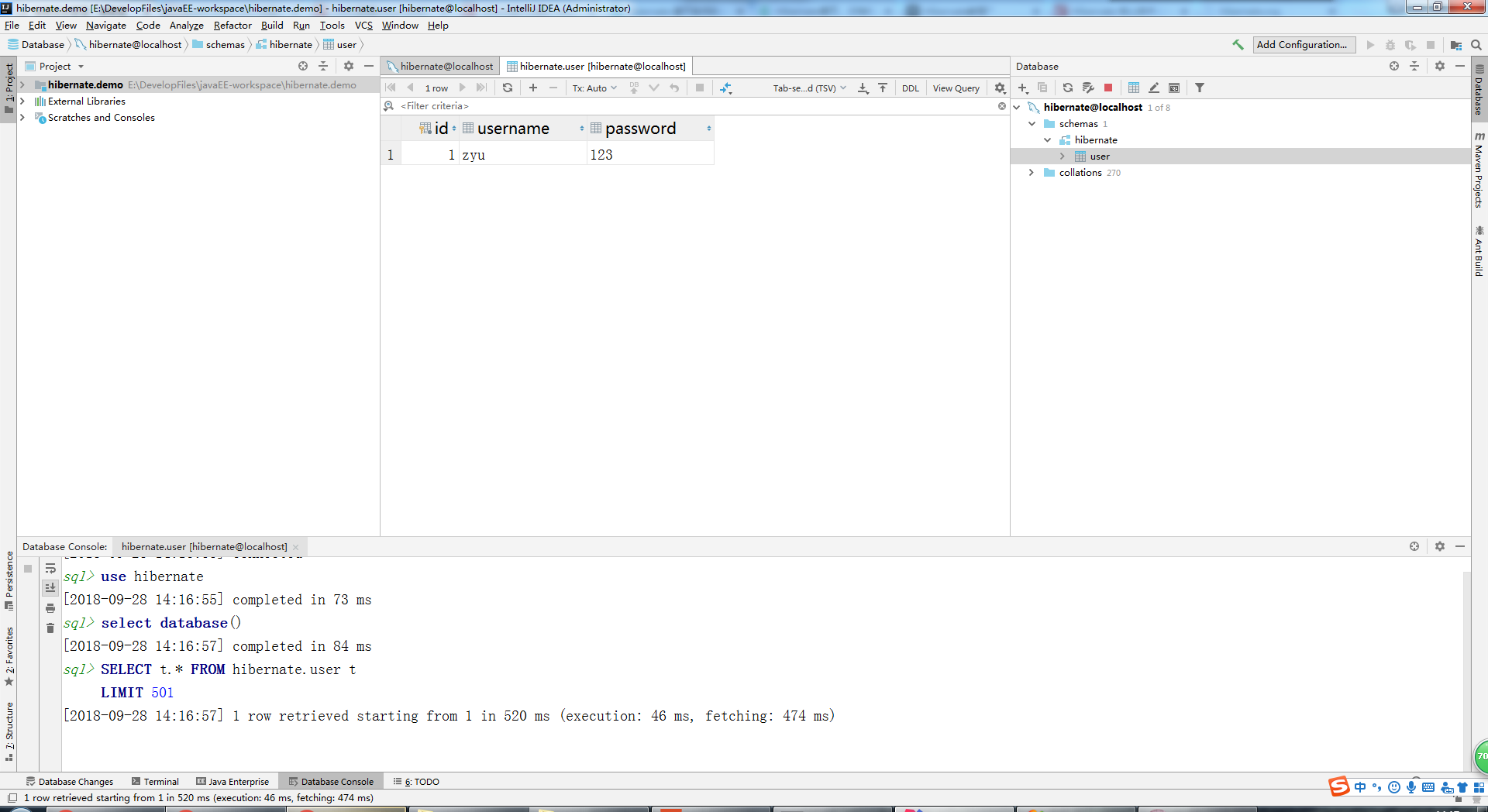Click schemas breadcrumb in navigation bar

pyautogui.click(x=219, y=45)
